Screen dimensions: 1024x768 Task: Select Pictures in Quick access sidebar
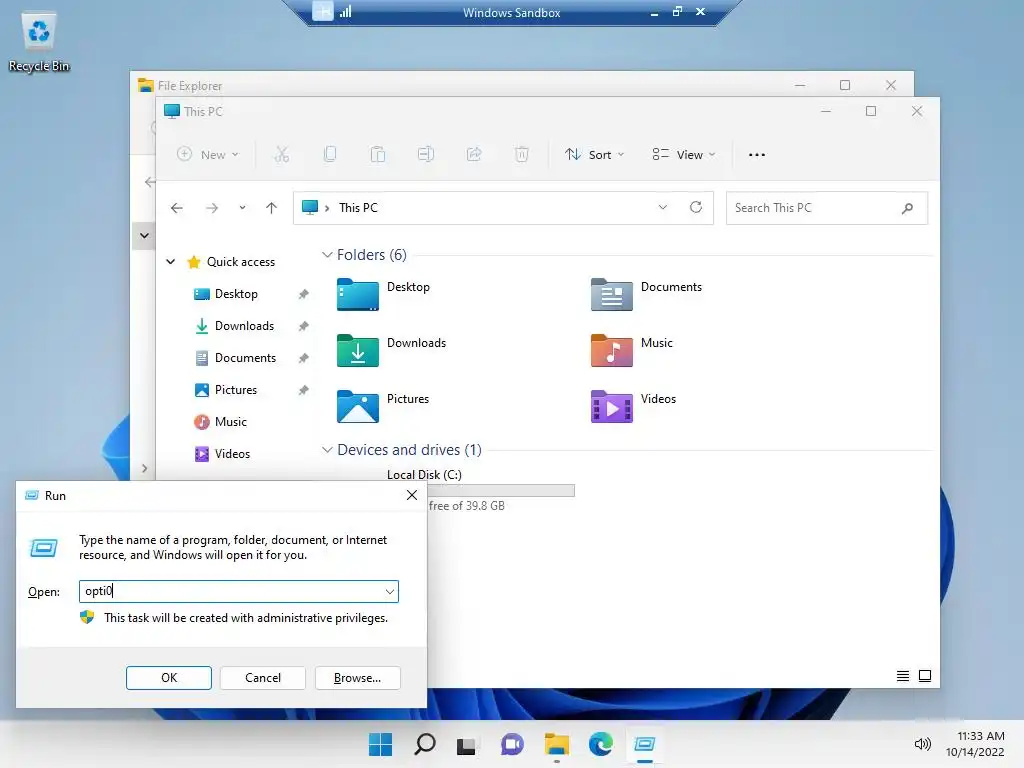pos(236,390)
